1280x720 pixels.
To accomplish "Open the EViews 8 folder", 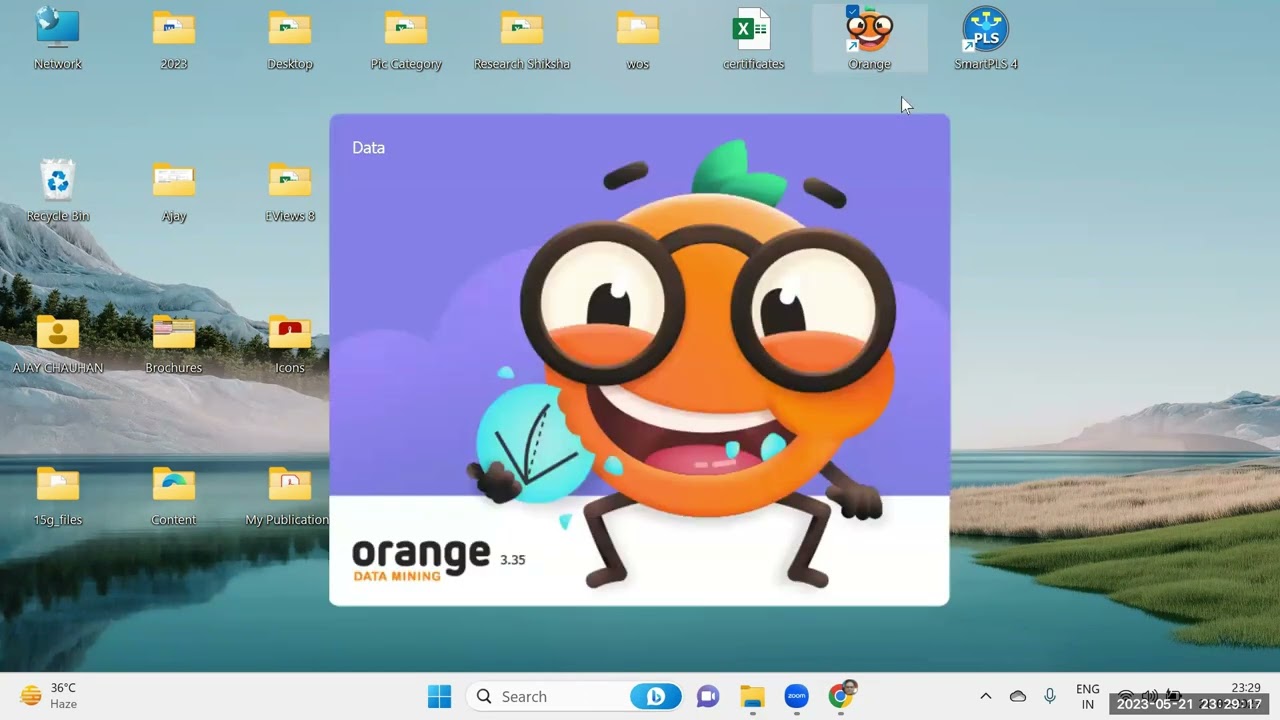I will coord(290,191).
